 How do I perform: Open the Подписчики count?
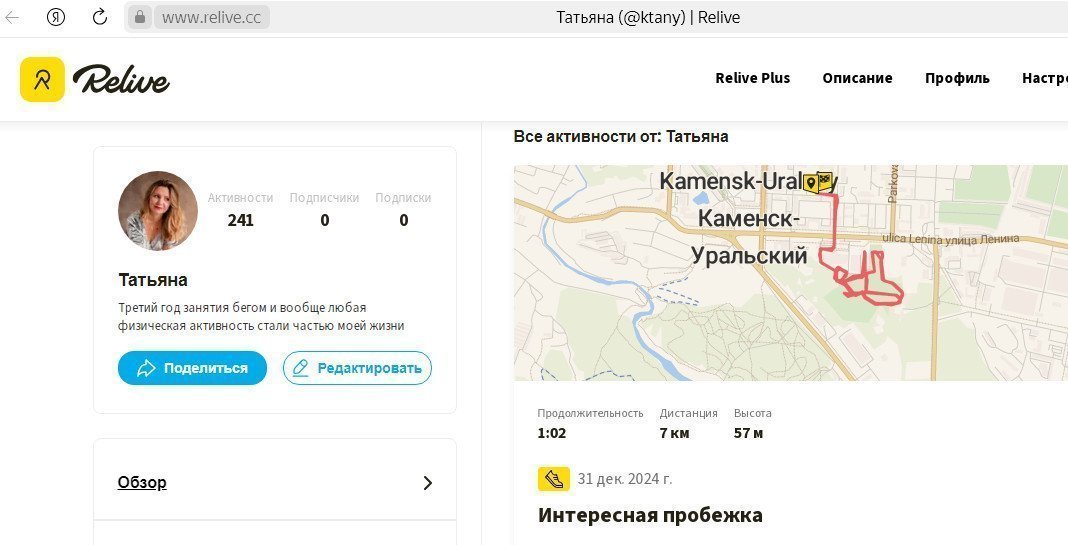point(324,209)
